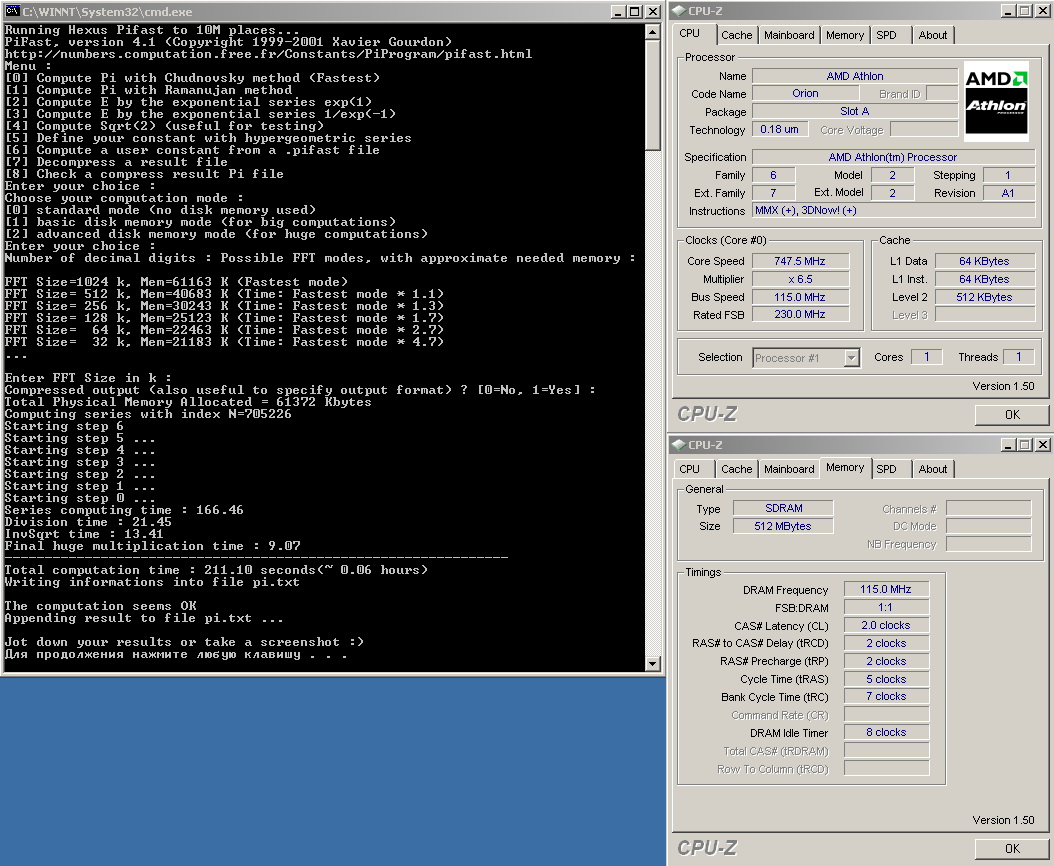1054x866 pixels.
Task: Open the About tab in upper CPU-Z
Action: tap(932, 35)
